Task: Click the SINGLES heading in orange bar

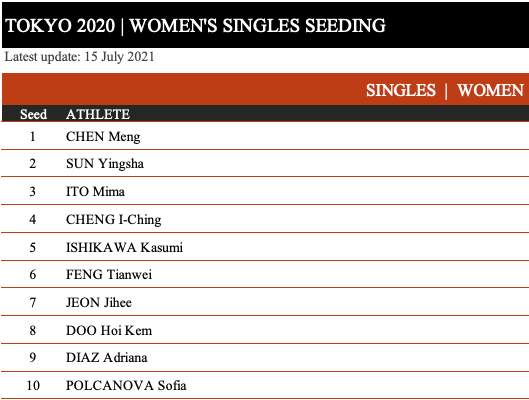Action: point(401,90)
